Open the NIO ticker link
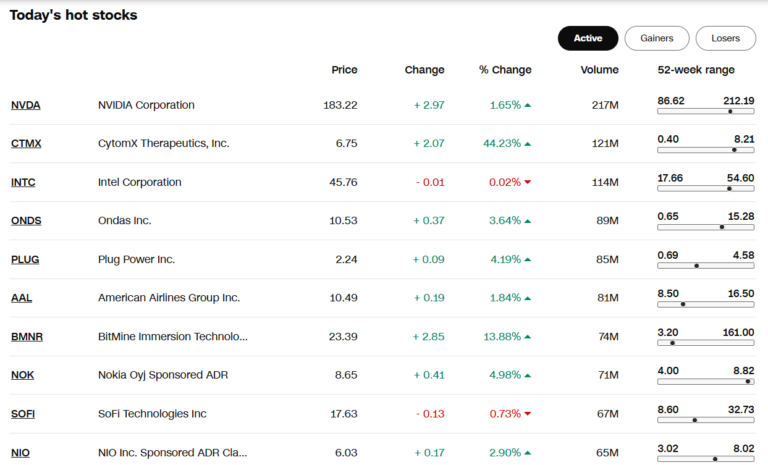 20,453
